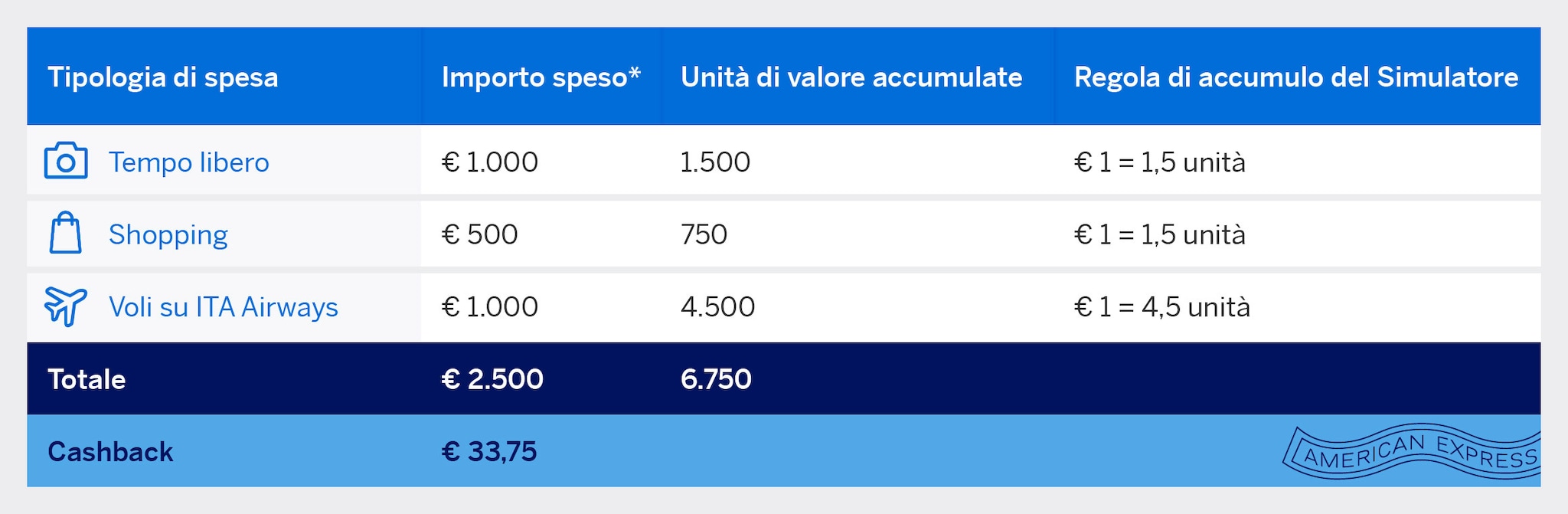1568x514 pixels.
Task: Select the 750 Shopping units value
Action: (x=704, y=234)
